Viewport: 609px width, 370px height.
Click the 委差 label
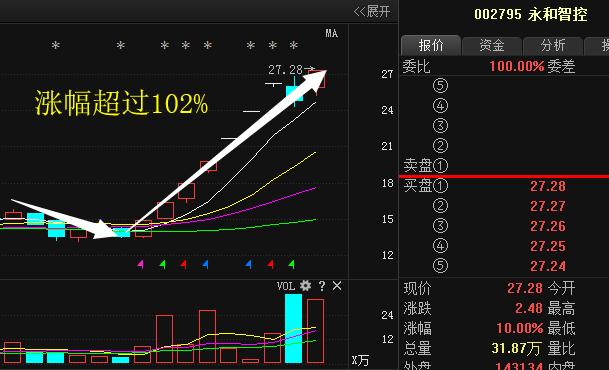pyautogui.click(x=561, y=66)
